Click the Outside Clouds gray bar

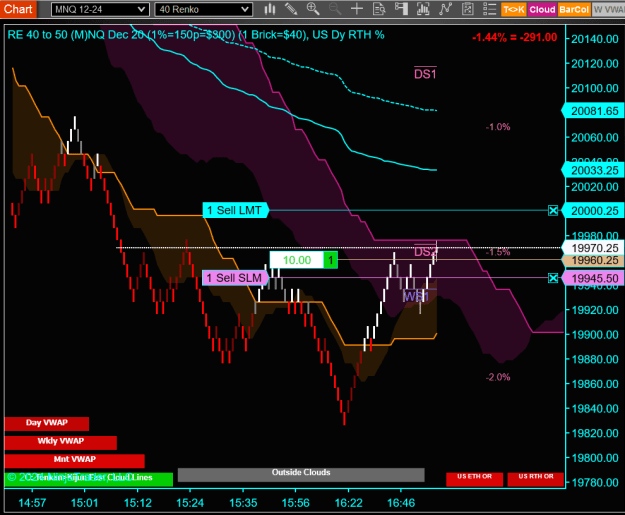tap(301, 474)
